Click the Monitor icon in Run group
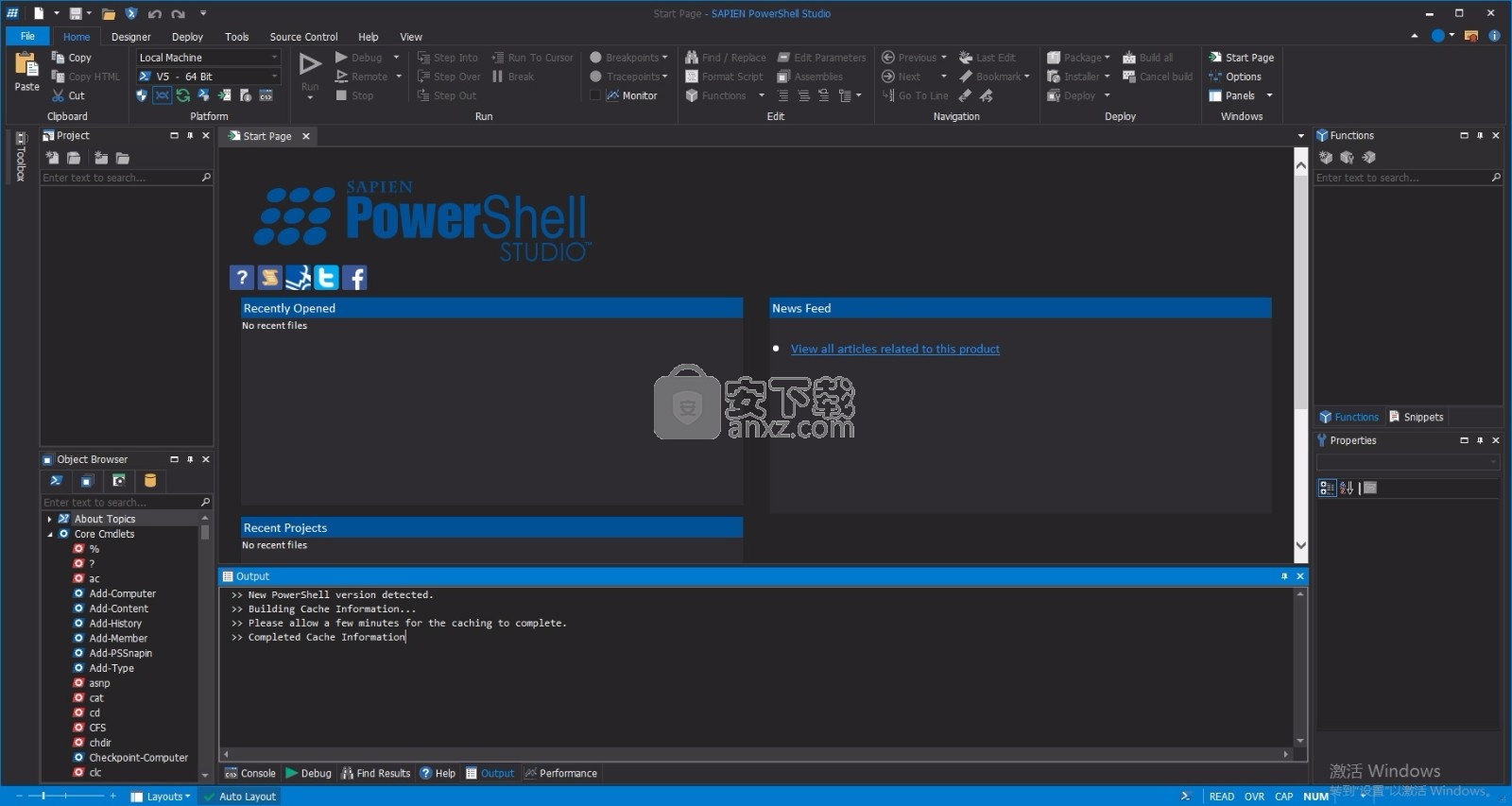 pyautogui.click(x=612, y=95)
